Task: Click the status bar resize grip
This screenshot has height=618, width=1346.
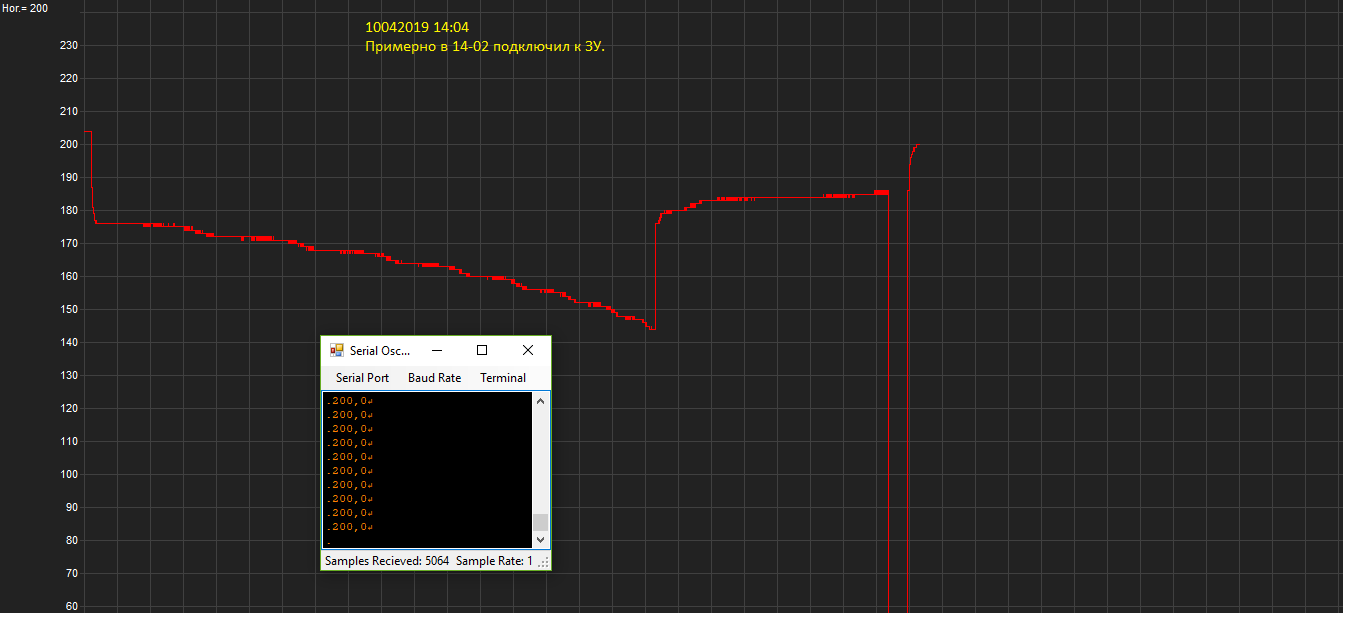Action: (x=544, y=563)
